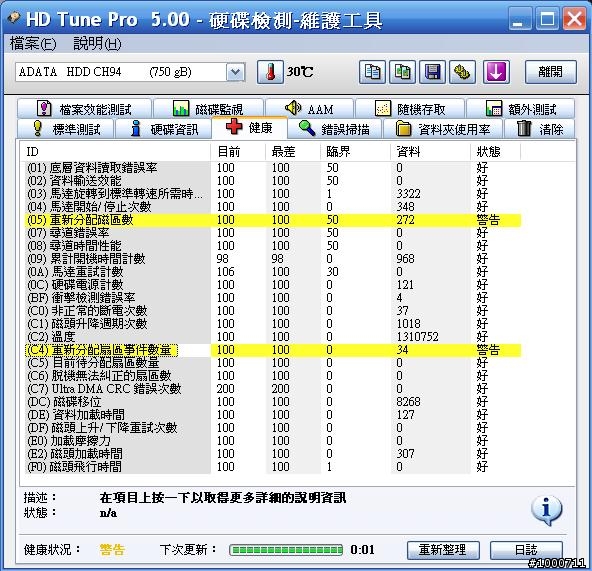Select row (DC) 磁碟移位
Screen dimensions: 592x571
tap(273, 402)
